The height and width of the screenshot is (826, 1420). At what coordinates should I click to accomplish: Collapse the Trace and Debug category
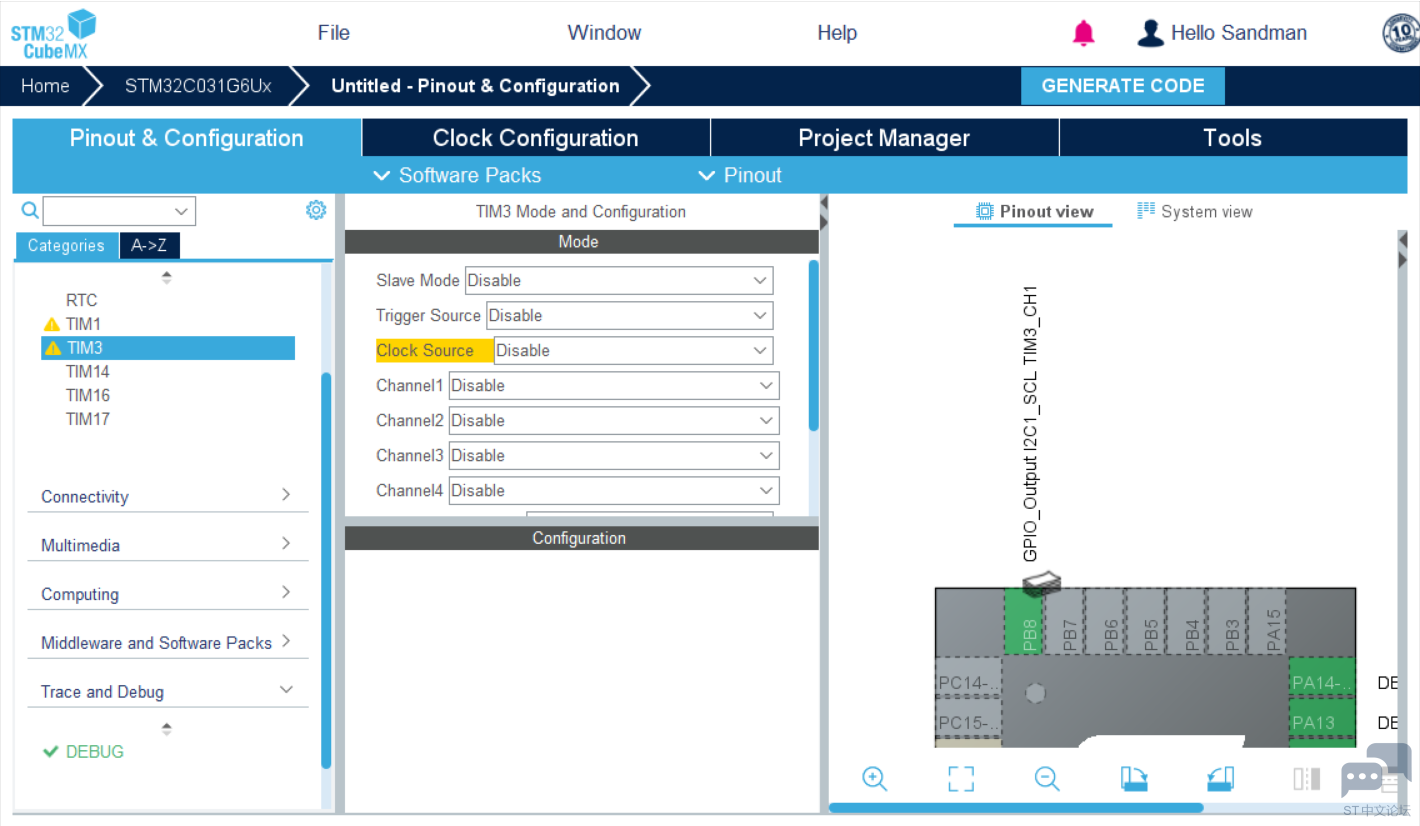point(168,691)
